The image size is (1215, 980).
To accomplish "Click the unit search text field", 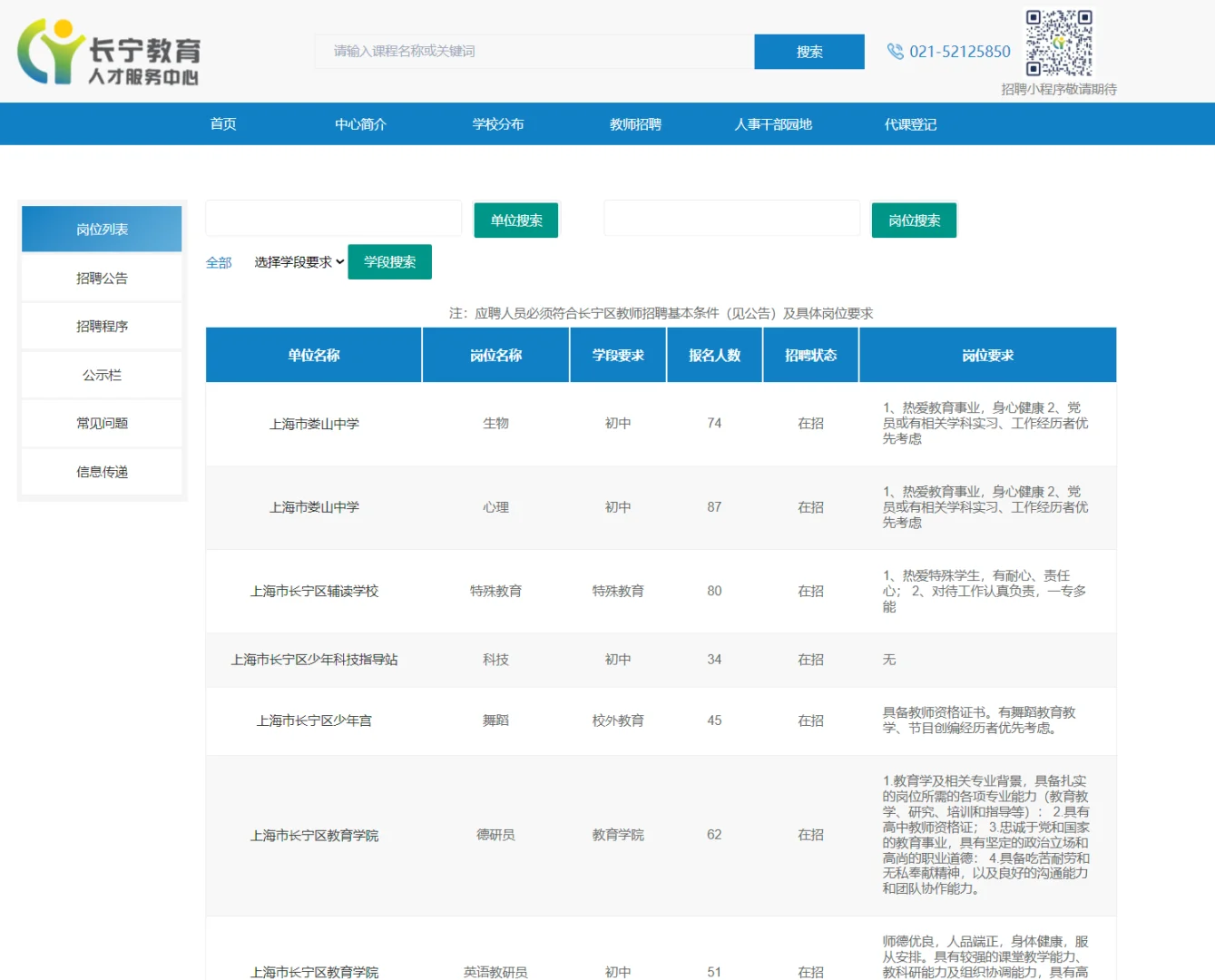I will pyautogui.click(x=334, y=219).
